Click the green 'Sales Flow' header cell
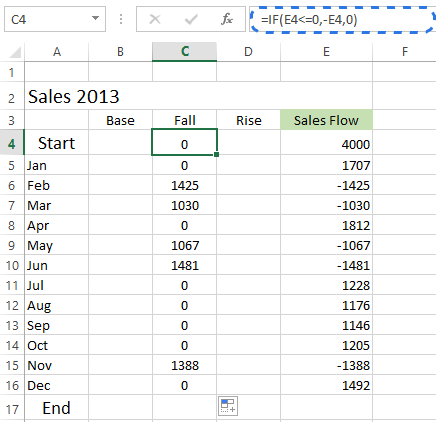The height and width of the screenshot is (422, 436). 327,120
